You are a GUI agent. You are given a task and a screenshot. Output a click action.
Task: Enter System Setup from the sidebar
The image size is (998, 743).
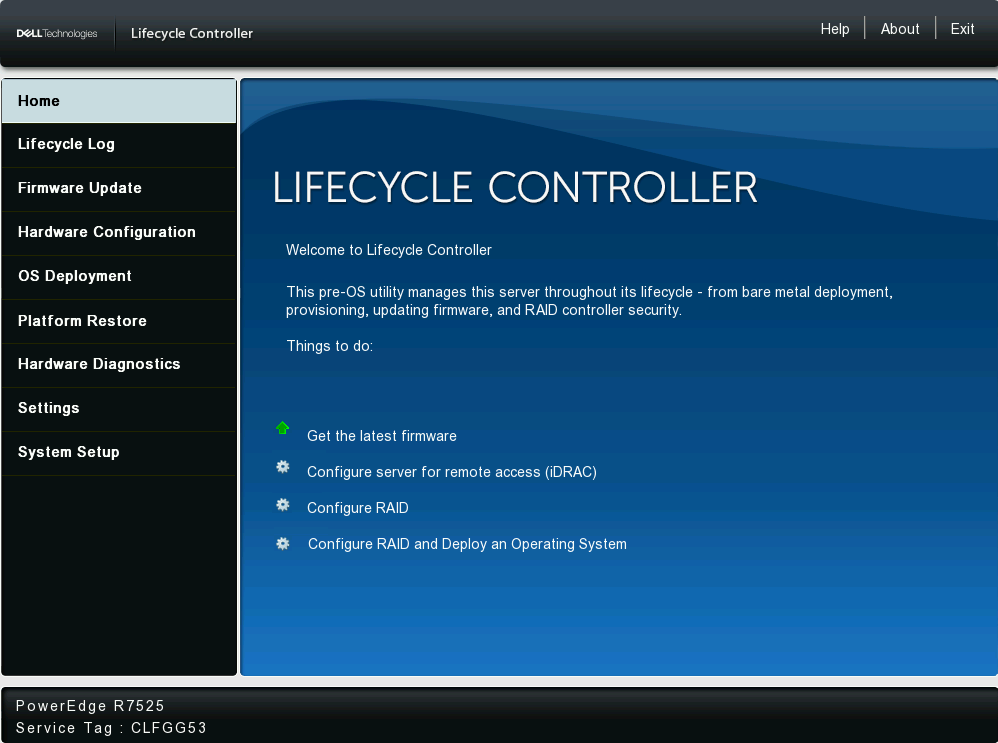pyautogui.click(x=68, y=452)
